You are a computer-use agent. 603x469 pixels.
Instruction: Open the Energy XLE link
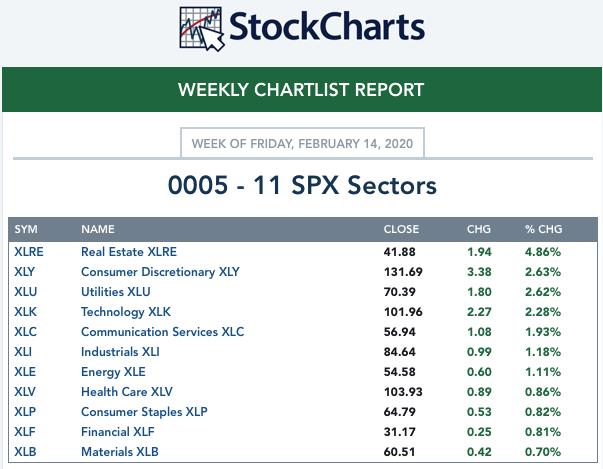[113, 372]
